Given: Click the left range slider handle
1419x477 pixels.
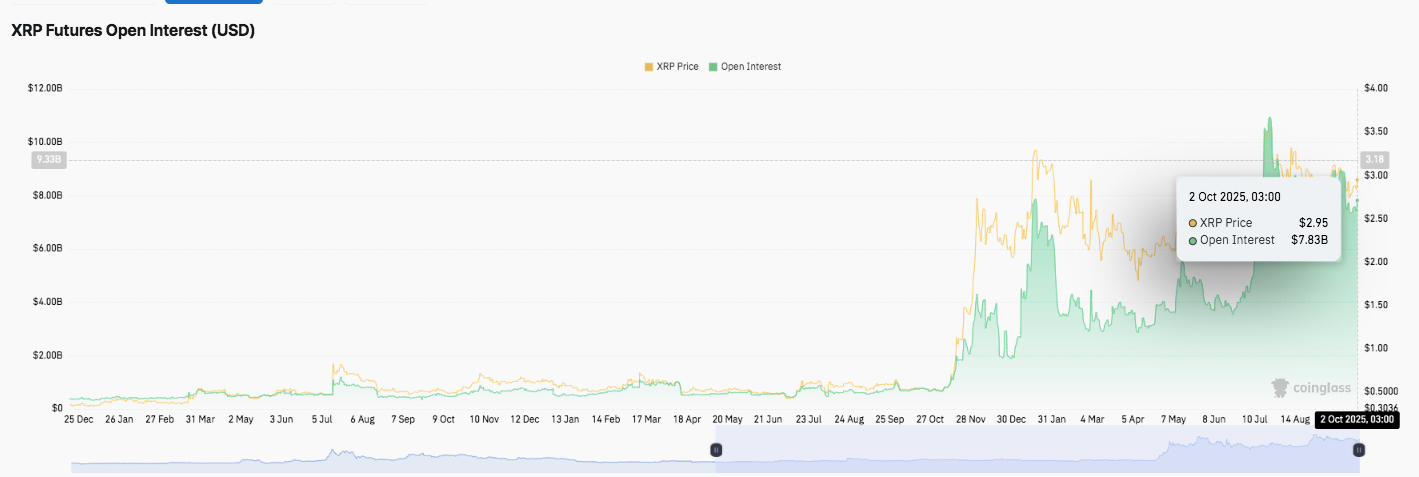Looking at the screenshot, I should pos(716,450).
